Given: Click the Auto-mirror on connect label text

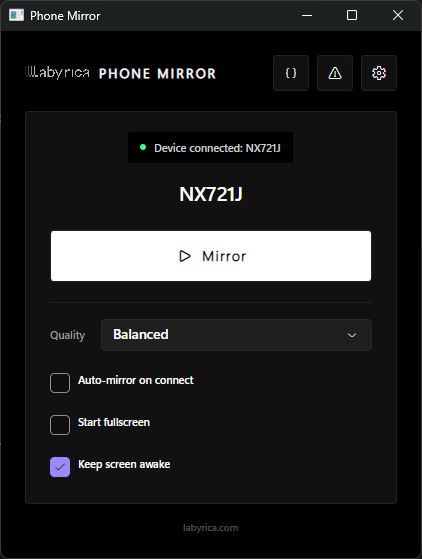Looking at the screenshot, I should [x=136, y=380].
